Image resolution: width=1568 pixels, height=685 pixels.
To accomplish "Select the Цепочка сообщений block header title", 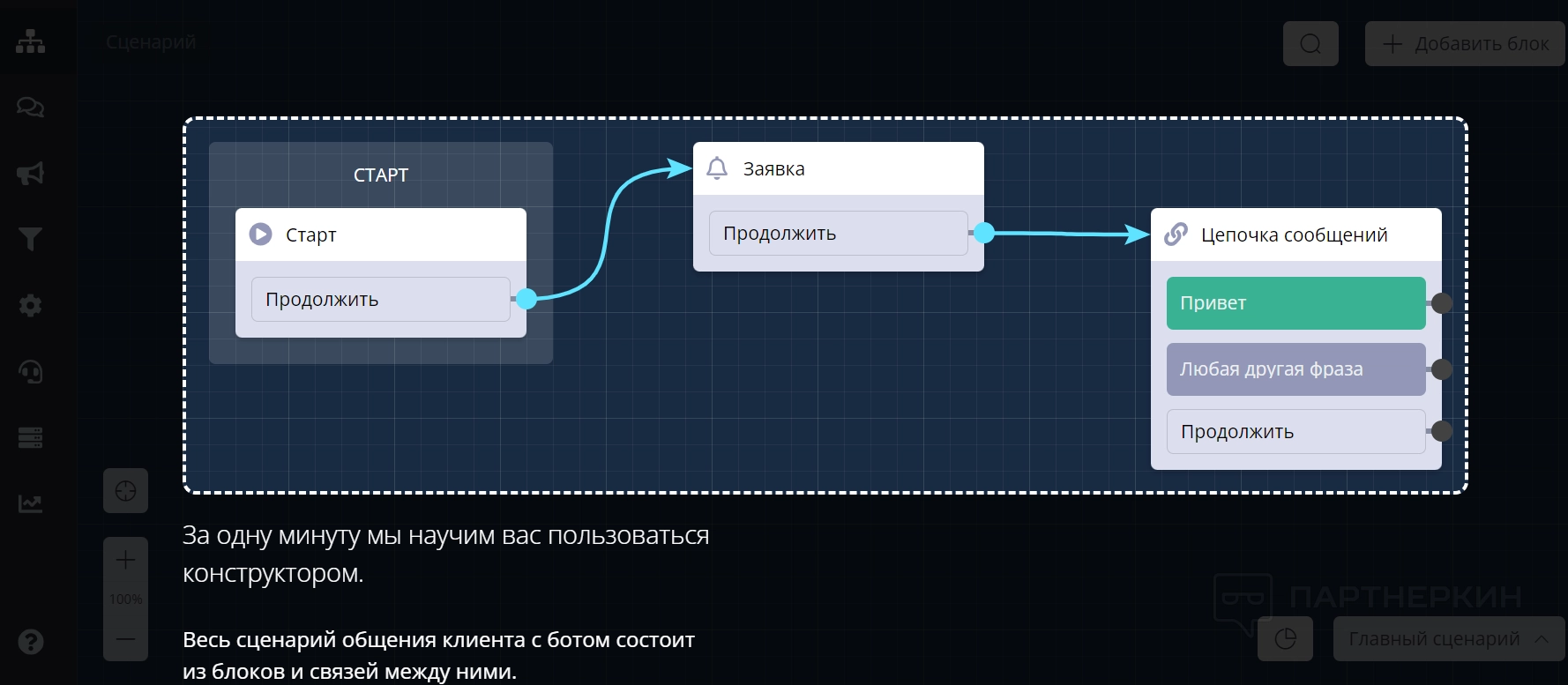I will click(1294, 235).
